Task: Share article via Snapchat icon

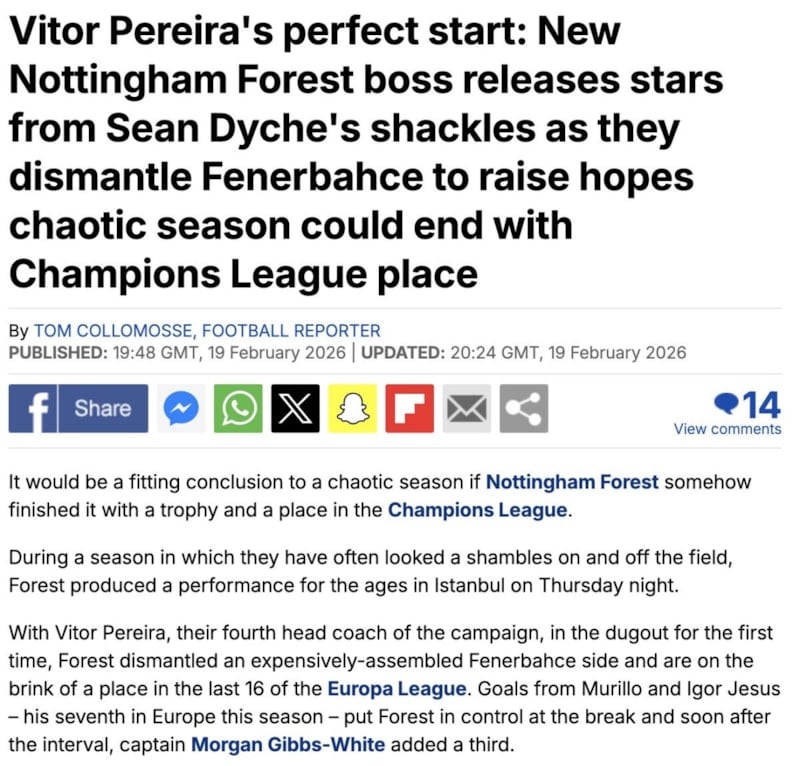Action: pyautogui.click(x=353, y=408)
